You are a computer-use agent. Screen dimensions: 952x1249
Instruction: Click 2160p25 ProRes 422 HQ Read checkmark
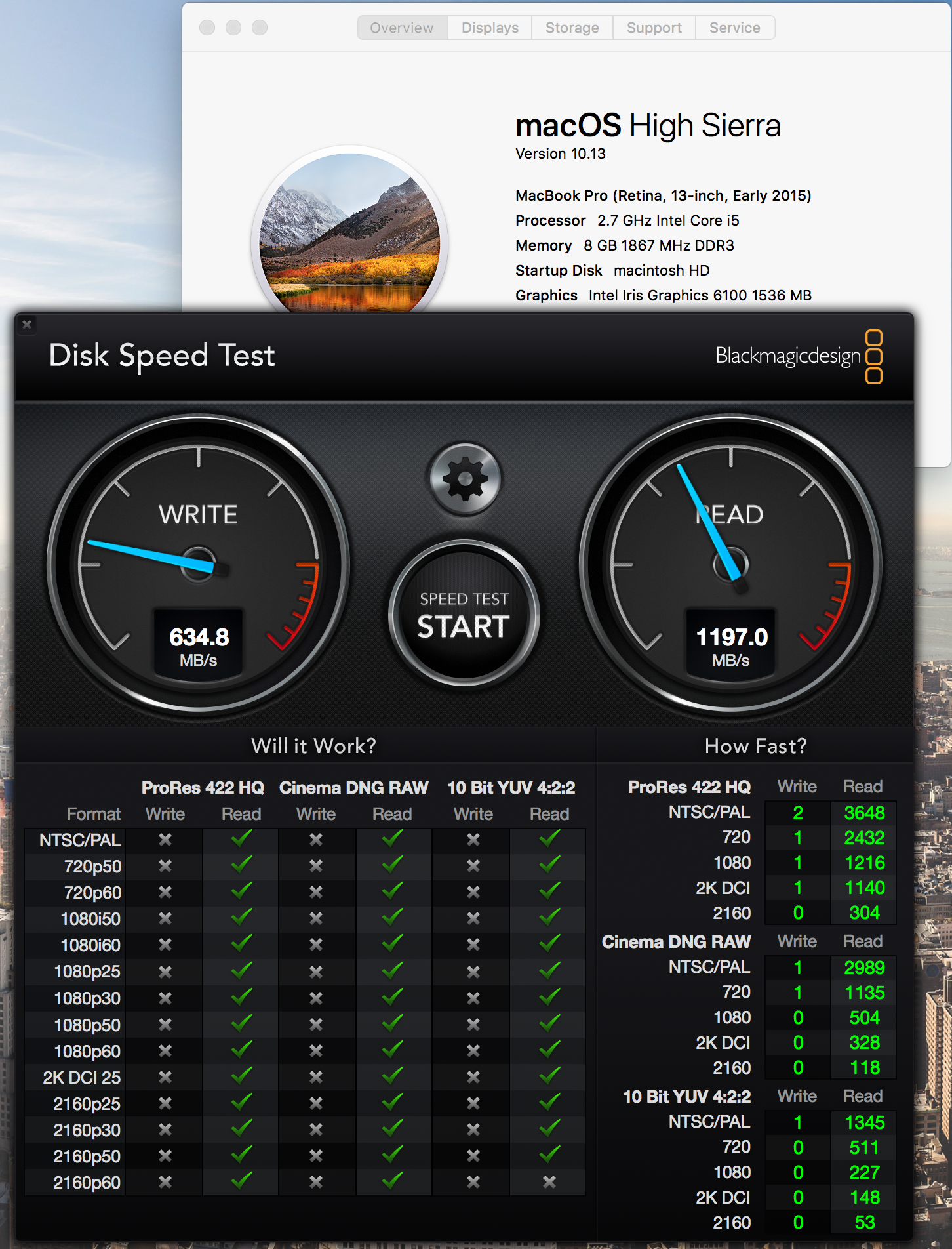pos(241,1102)
